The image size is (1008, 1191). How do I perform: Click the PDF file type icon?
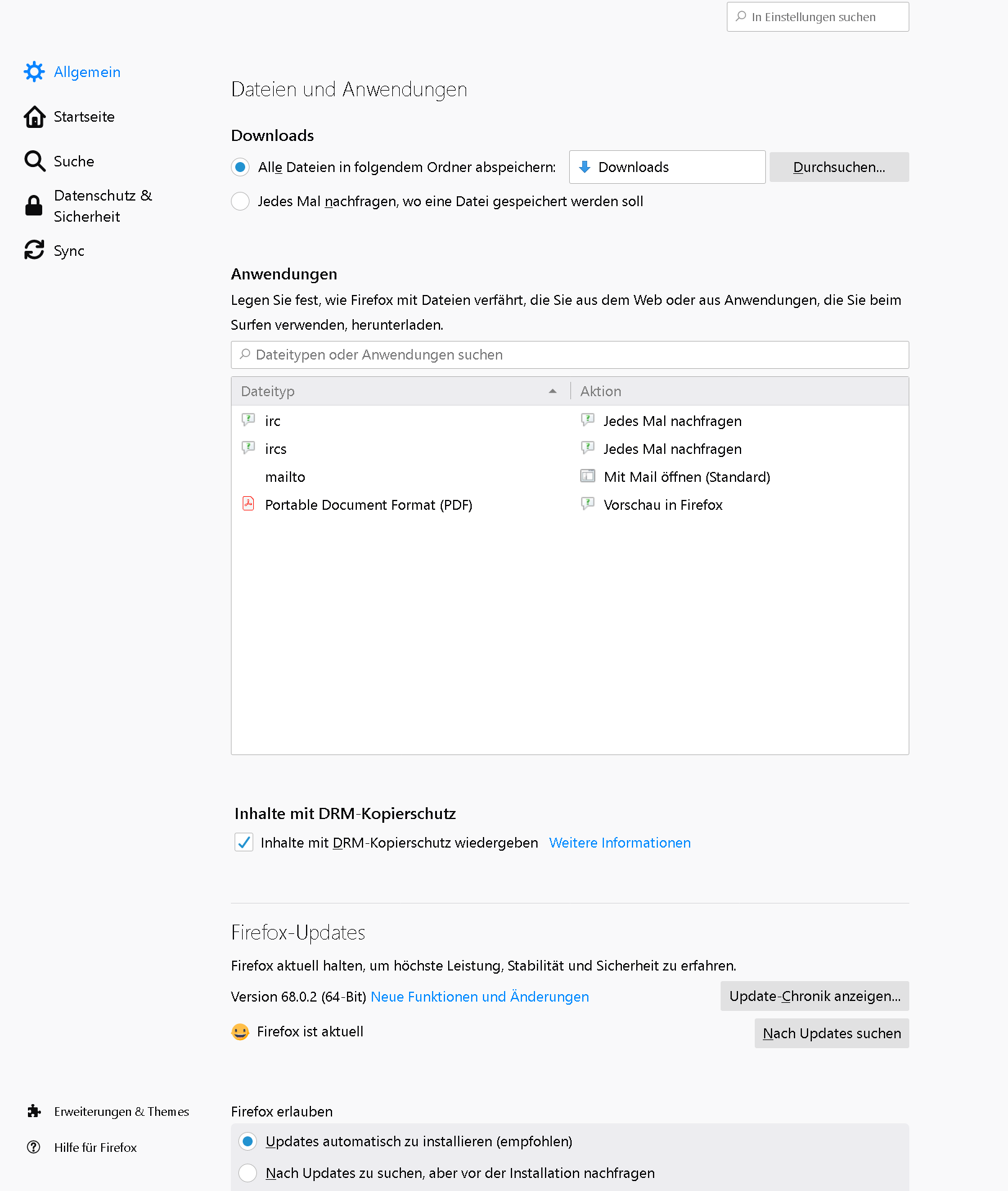click(x=248, y=504)
